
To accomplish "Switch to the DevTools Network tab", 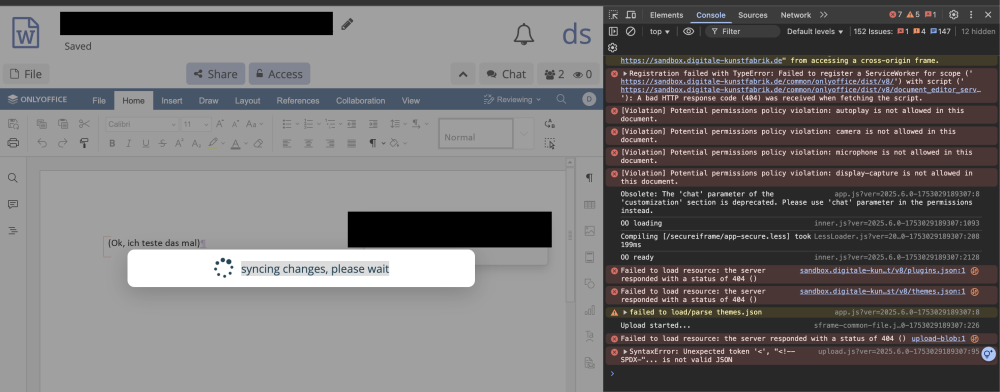I will [x=796, y=15].
